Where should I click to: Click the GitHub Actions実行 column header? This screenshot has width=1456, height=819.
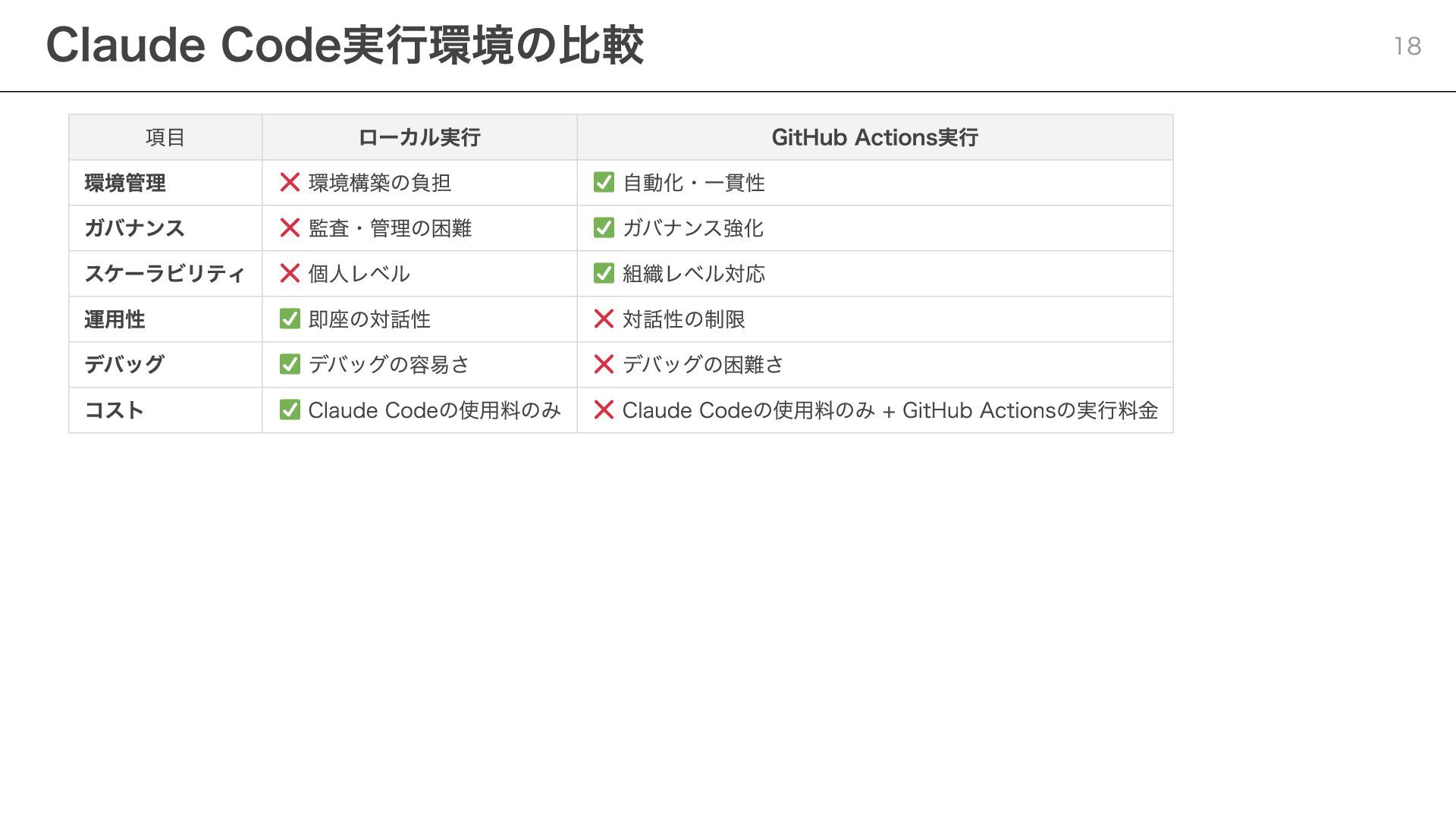click(x=874, y=137)
